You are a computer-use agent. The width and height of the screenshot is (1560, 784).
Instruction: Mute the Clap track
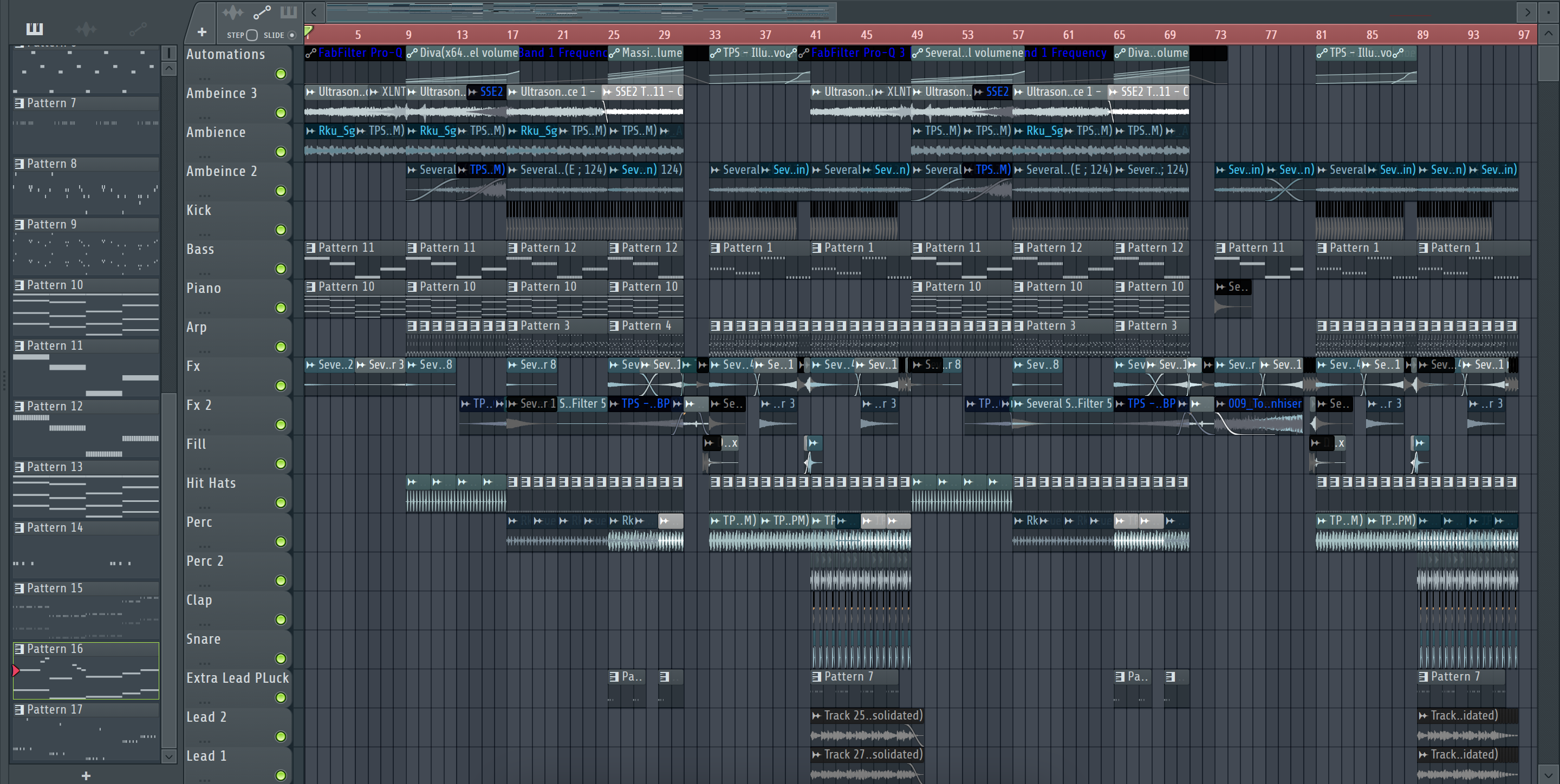[x=281, y=619]
